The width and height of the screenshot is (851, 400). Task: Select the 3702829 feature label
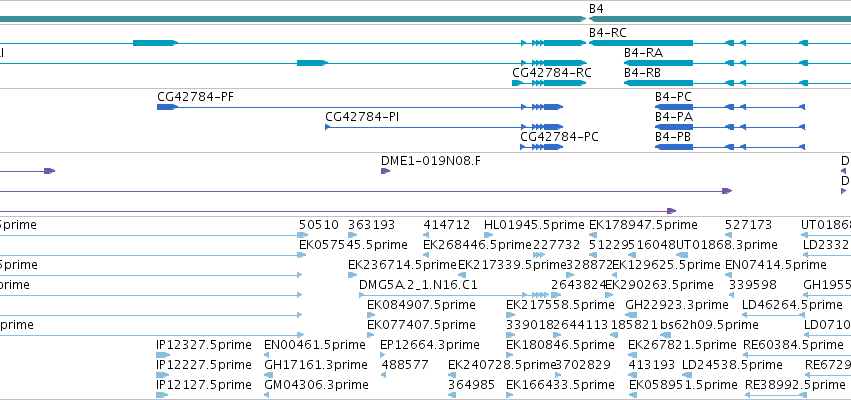click(583, 365)
